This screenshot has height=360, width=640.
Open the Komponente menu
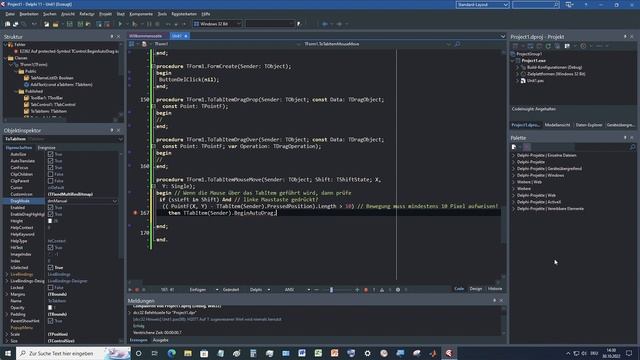[141, 14]
